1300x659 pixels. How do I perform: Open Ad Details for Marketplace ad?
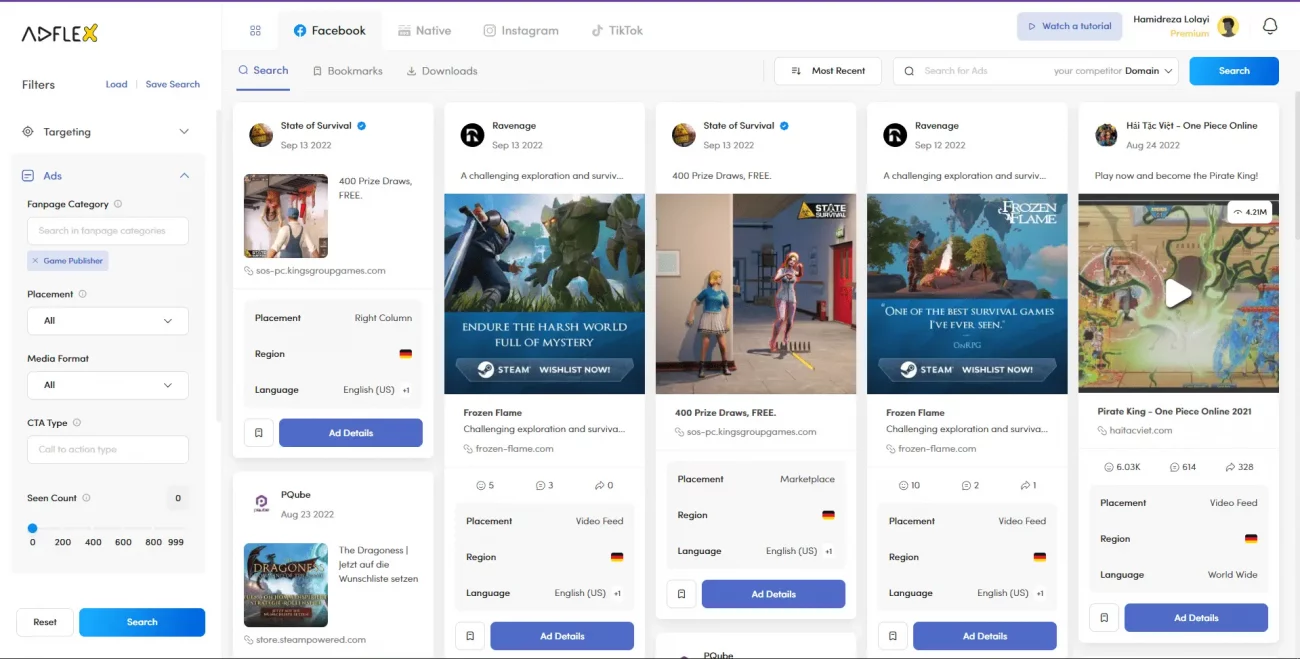point(774,594)
